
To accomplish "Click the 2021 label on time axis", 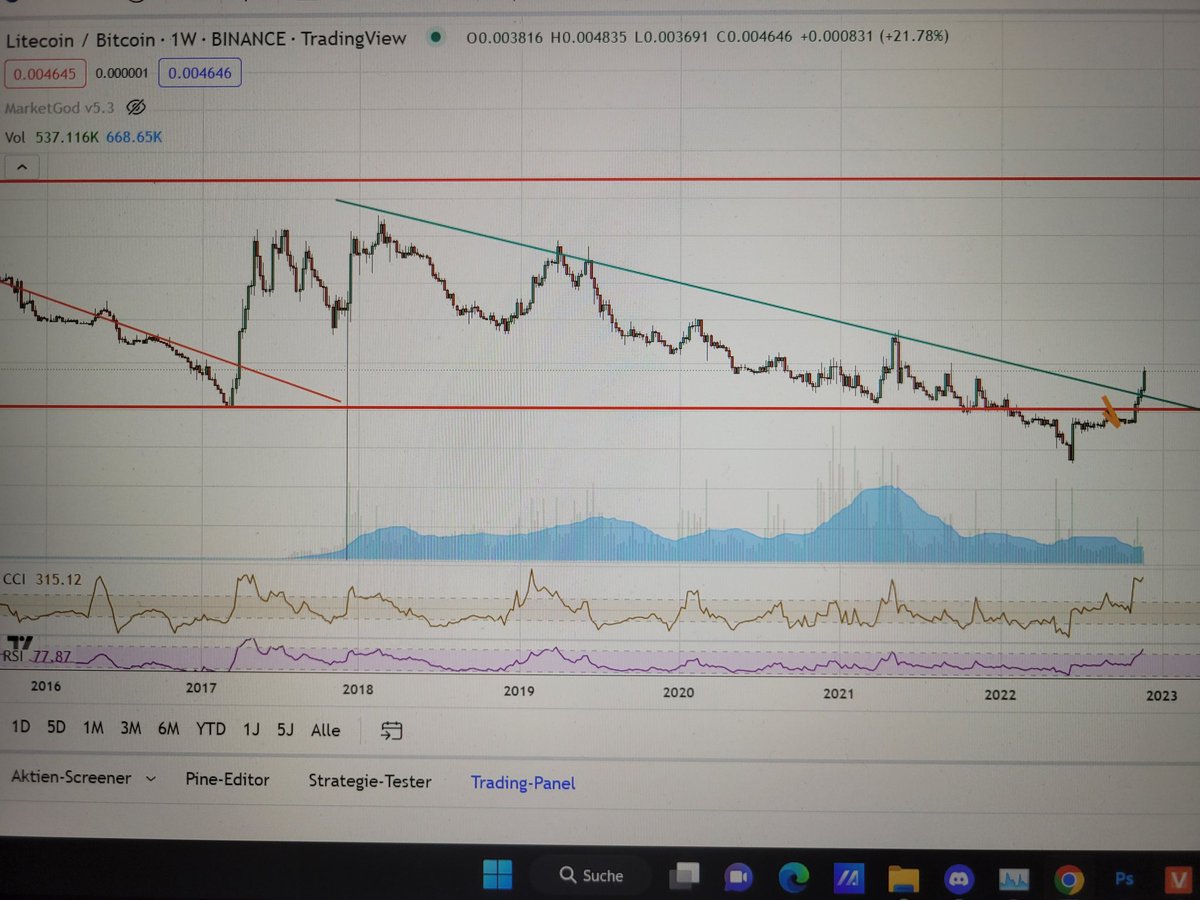I will click(x=837, y=693).
